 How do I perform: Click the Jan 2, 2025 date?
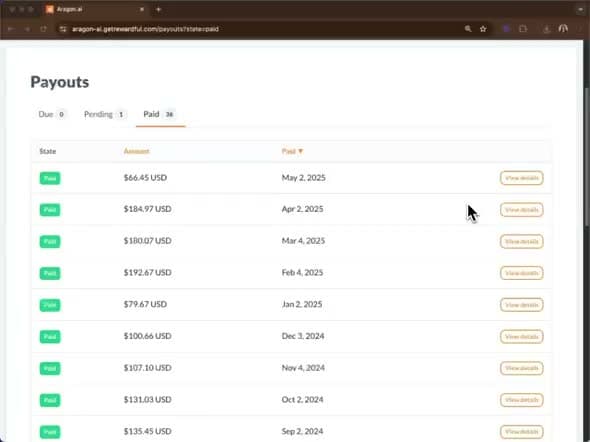point(302,304)
